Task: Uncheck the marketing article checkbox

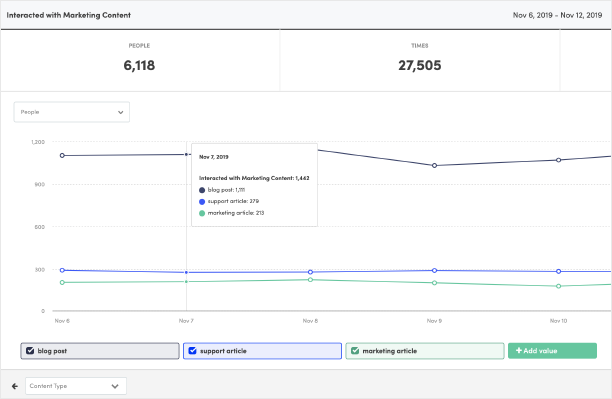Action: [355, 351]
